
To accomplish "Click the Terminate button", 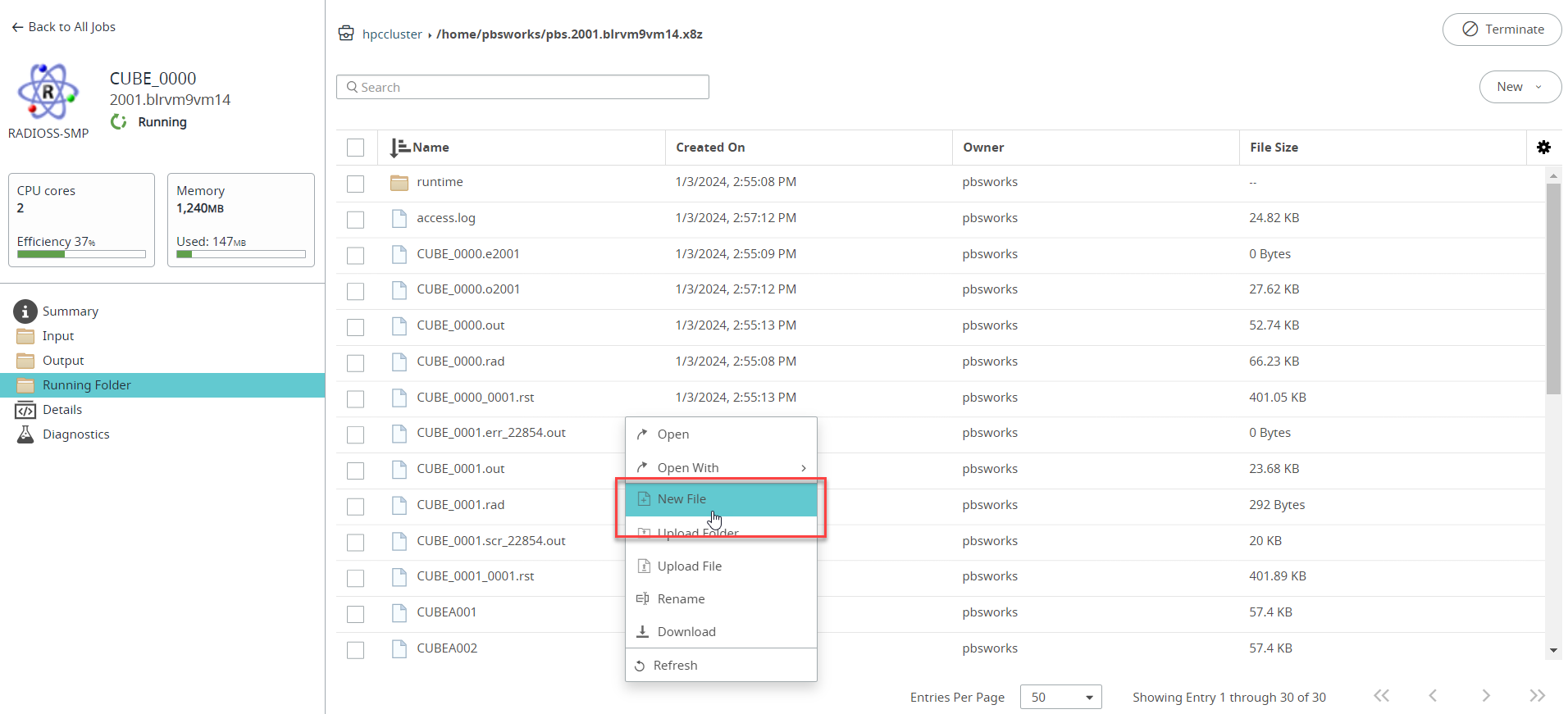I will [1502, 30].
